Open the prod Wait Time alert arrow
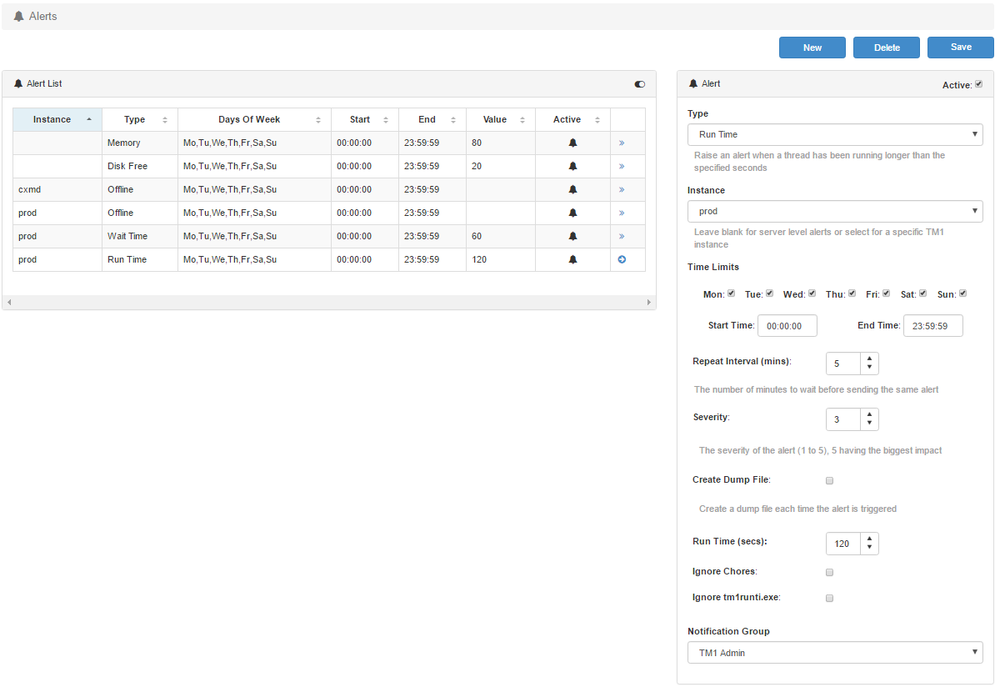The image size is (1000, 692). coord(621,237)
